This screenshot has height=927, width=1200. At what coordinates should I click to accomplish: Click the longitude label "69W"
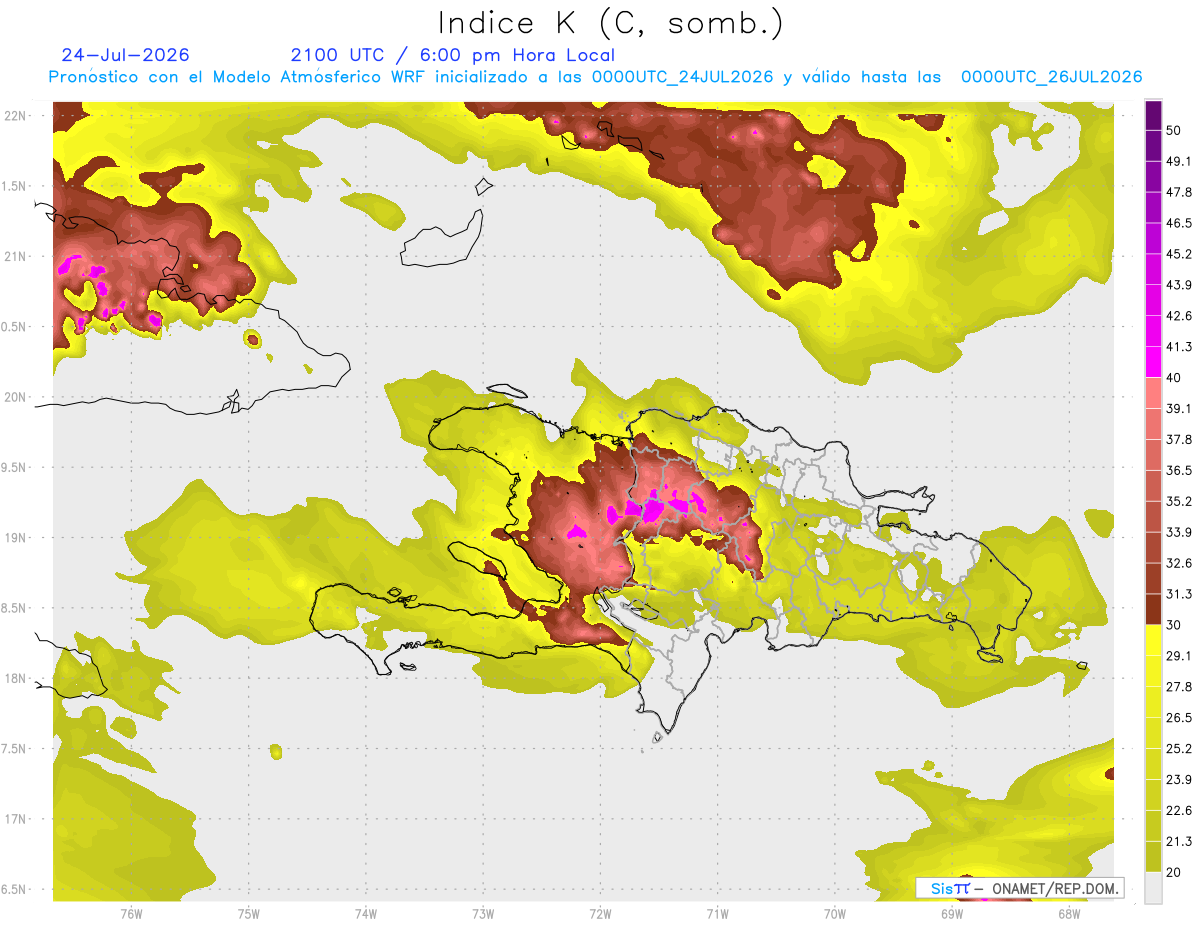(952, 914)
